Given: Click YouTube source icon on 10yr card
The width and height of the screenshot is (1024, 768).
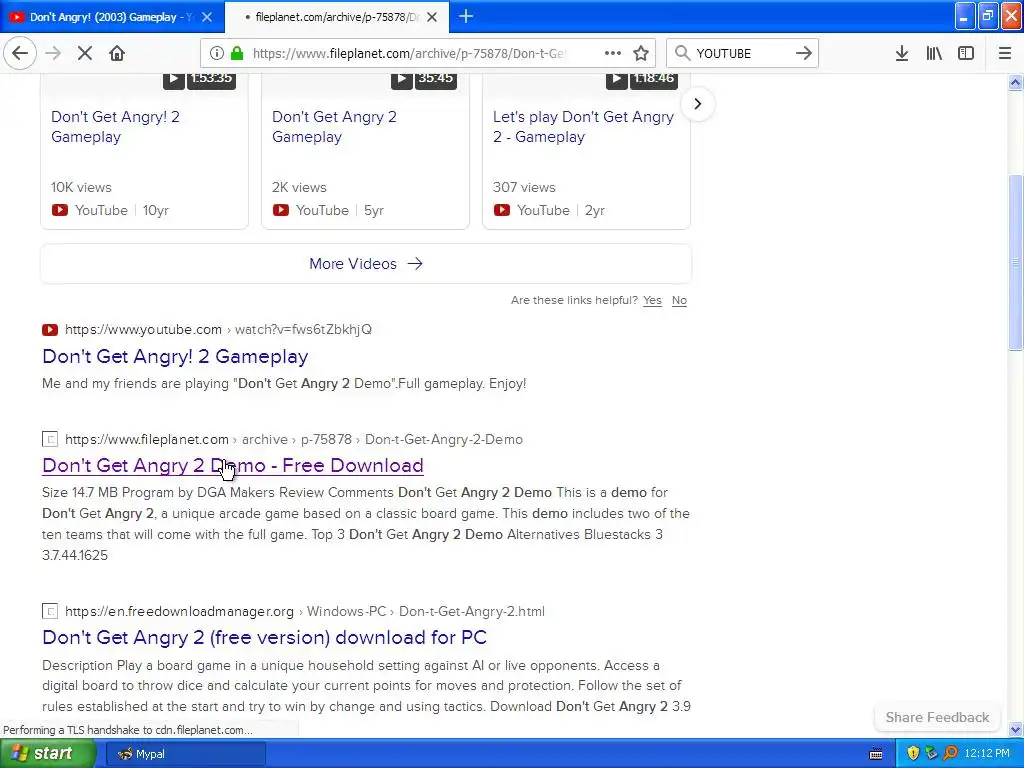Looking at the screenshot, I should [x=59, y=210].
